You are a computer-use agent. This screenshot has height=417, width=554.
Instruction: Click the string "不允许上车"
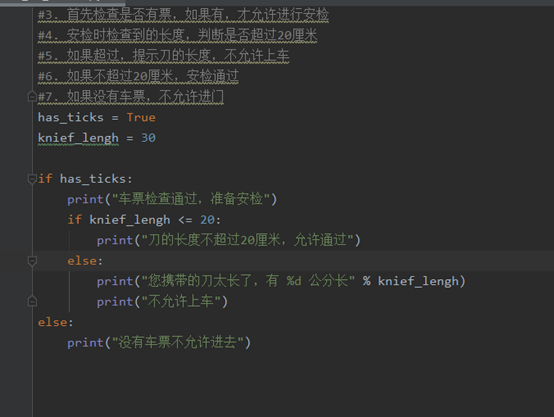181,302
